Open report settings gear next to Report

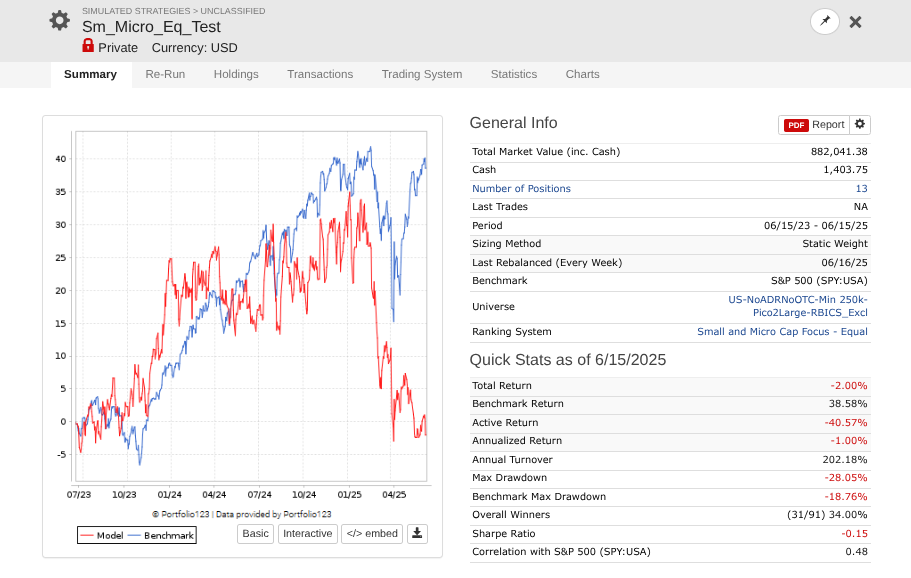click(860, 124)
